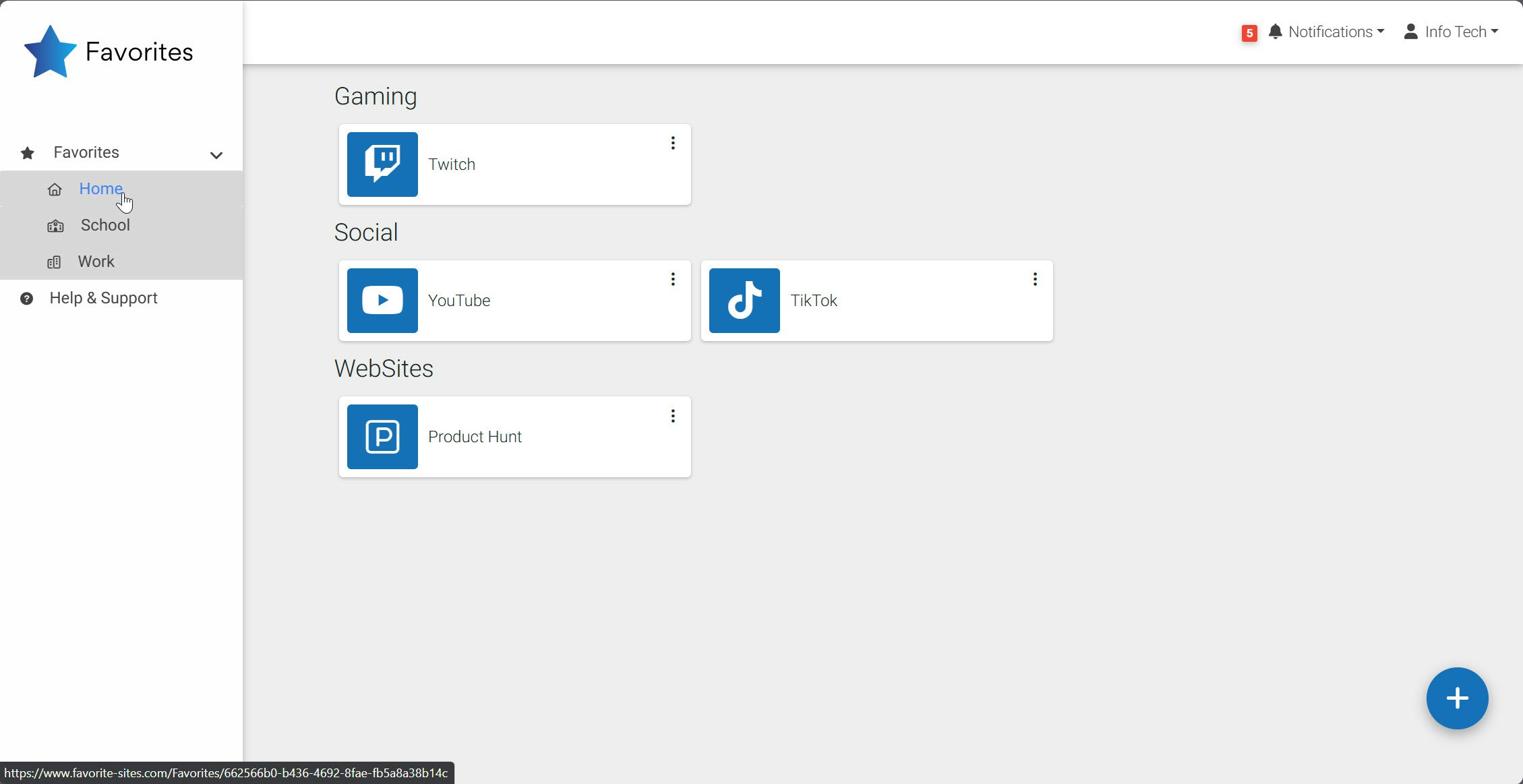Click the Social section heading
The width and height of the screenshot is (1523, 784).
tap(366, 233)
